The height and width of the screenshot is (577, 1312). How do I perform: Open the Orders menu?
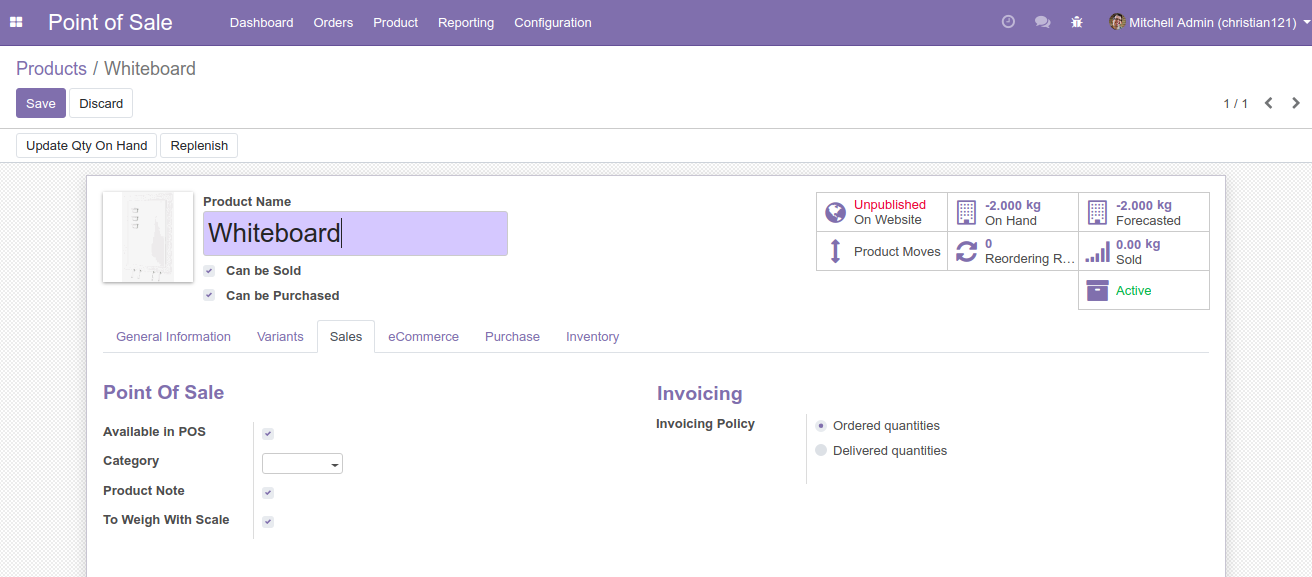(x=333, y=22)
